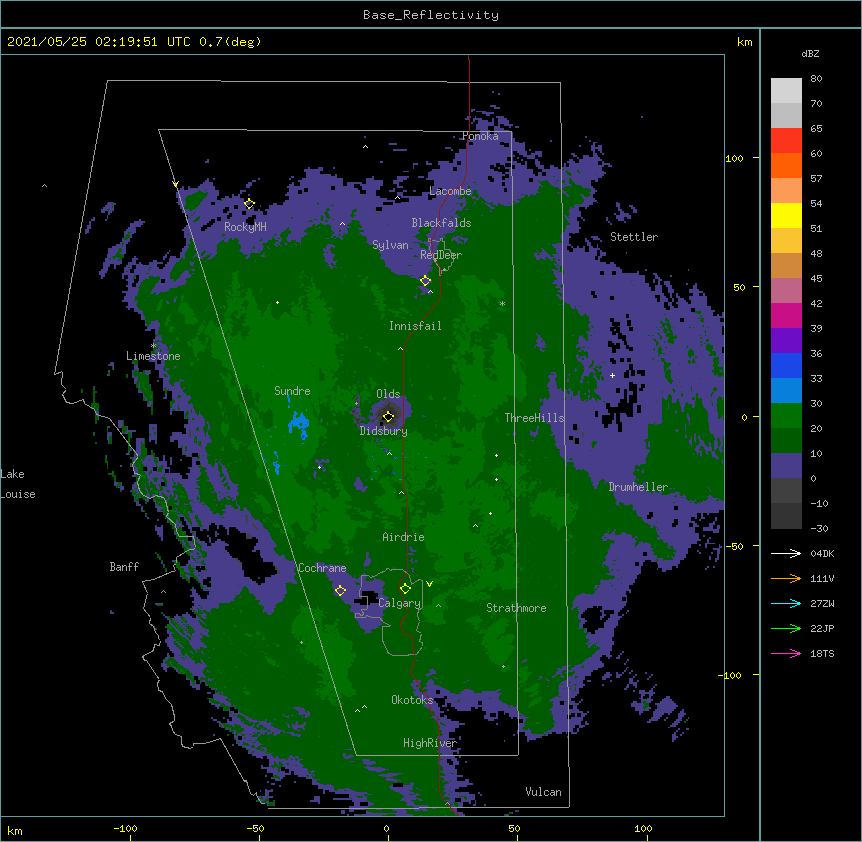Click the Ponoka label

point(480,136)
